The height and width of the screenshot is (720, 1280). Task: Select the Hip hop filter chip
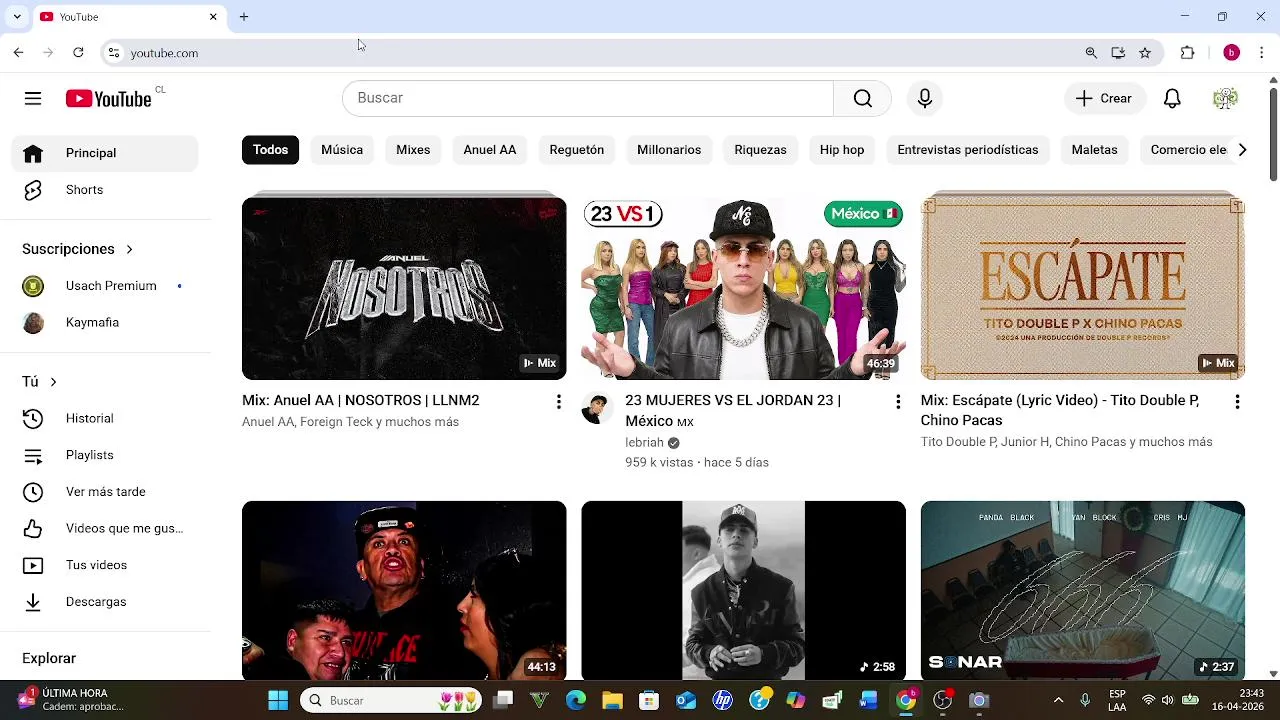[842, 150]
